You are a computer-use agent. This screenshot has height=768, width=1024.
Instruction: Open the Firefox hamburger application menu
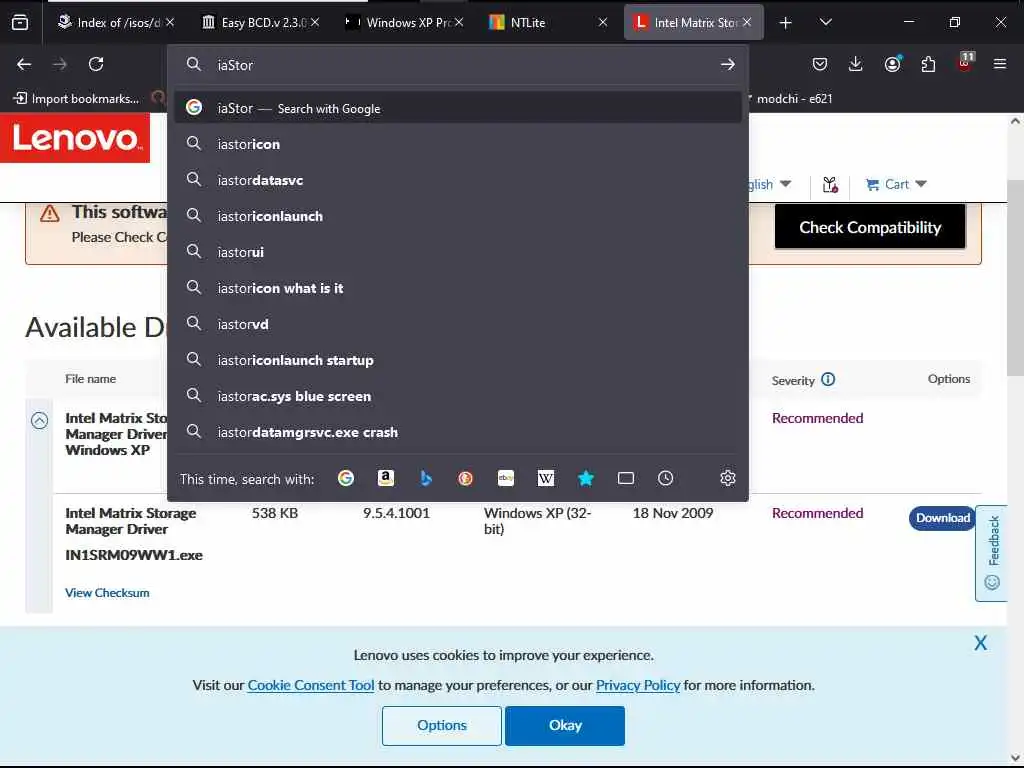point(1000,64)
